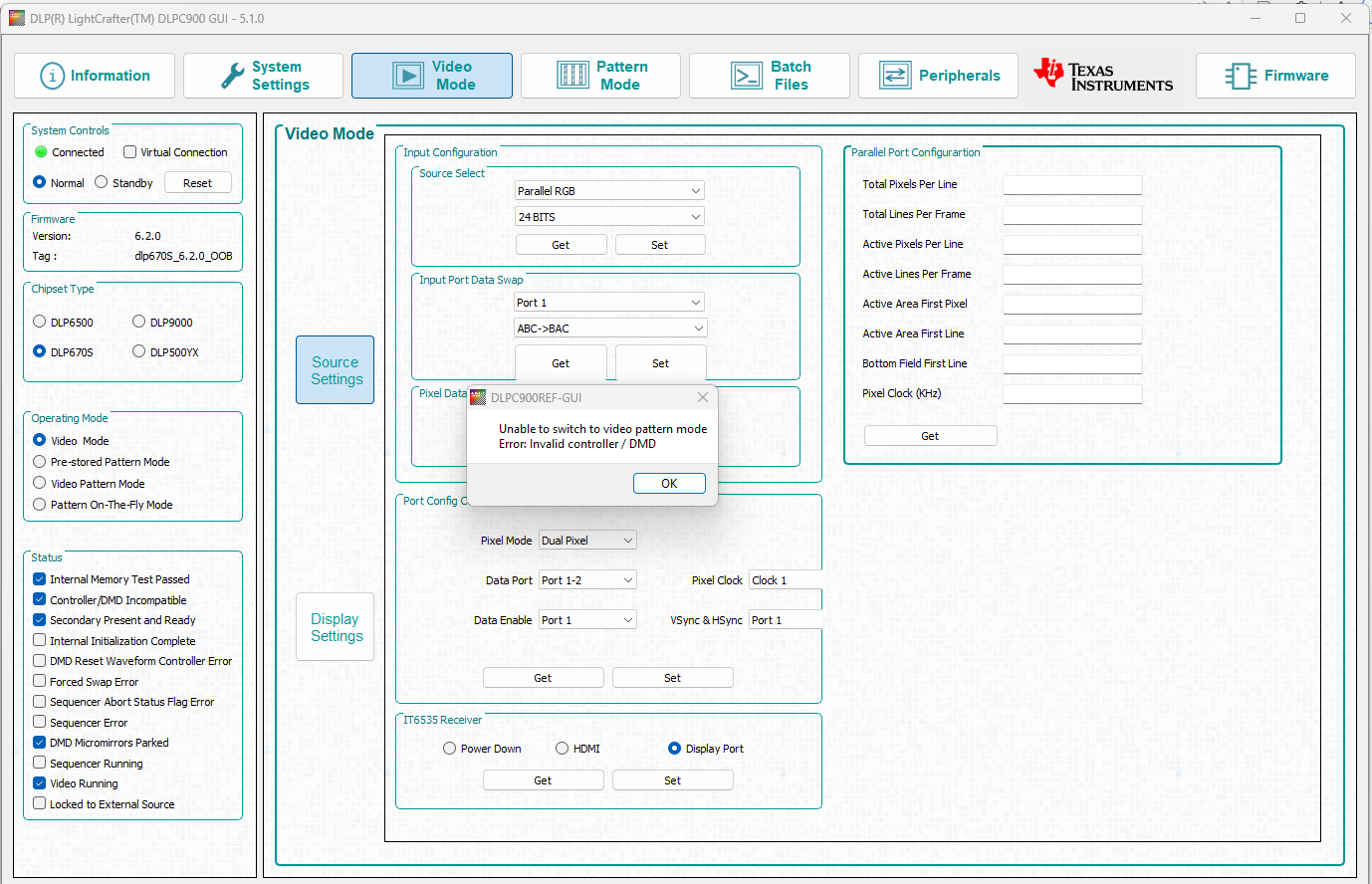Choose DLP500YX chipset type
1372x884 pixels.
[139, 351]
